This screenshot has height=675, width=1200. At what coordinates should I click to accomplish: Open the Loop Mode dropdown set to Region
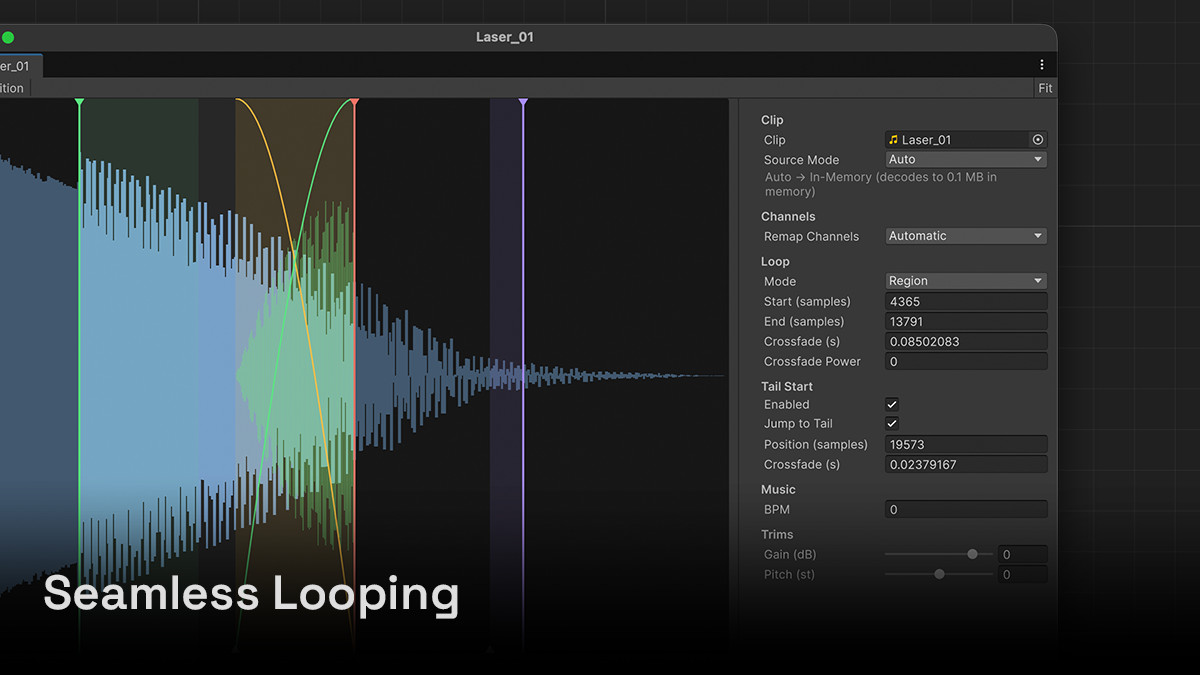click(966, 281)
